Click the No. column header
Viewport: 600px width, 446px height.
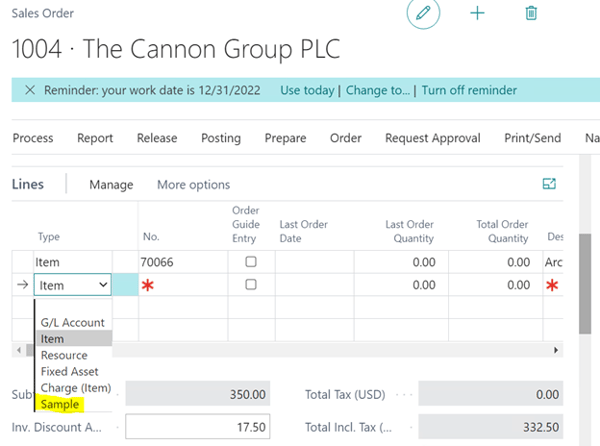pyautogui.click(x=151, y=237)
